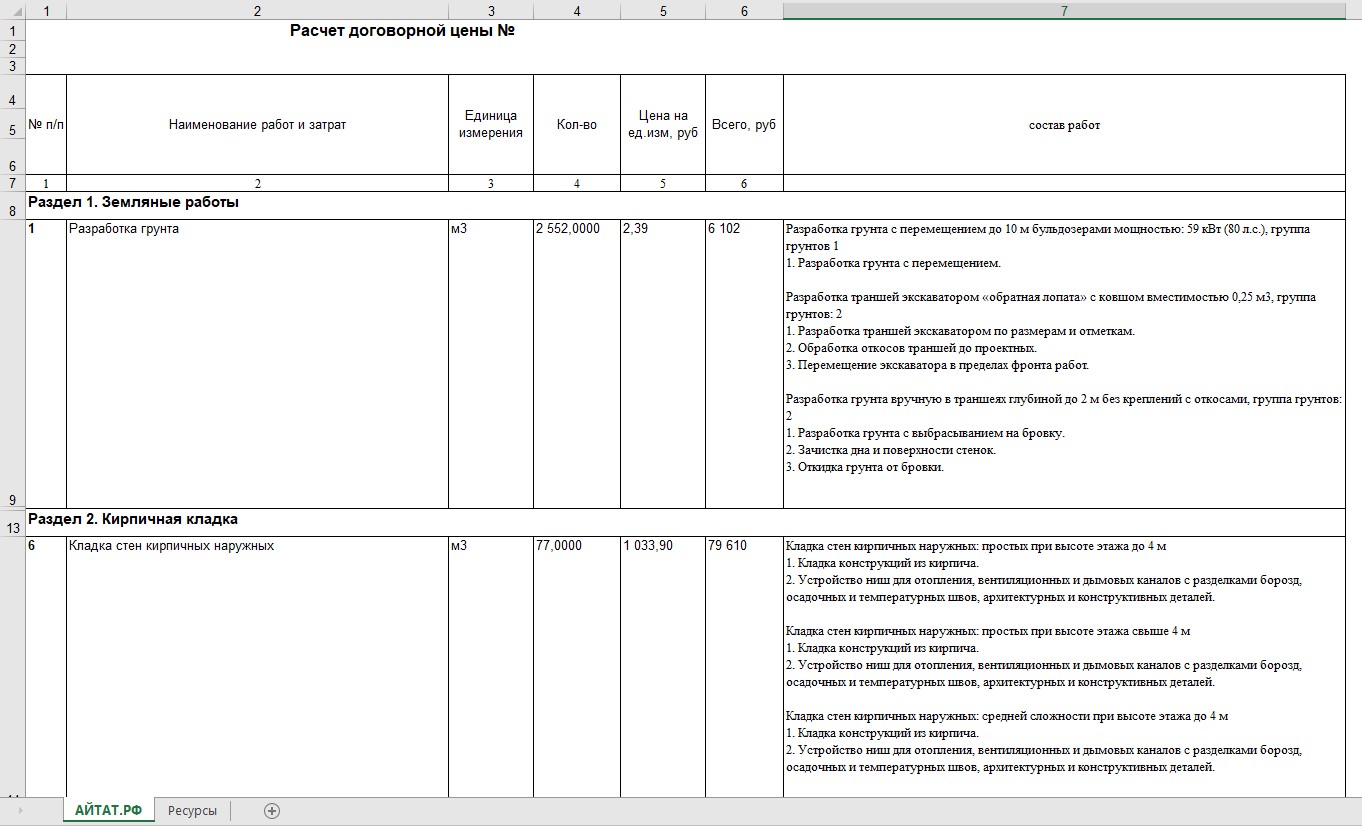The height and width of the screenshot is (826, 1362).
Task: Click title cell 'Расчет договорной цены №'
Action: [402, 30]
